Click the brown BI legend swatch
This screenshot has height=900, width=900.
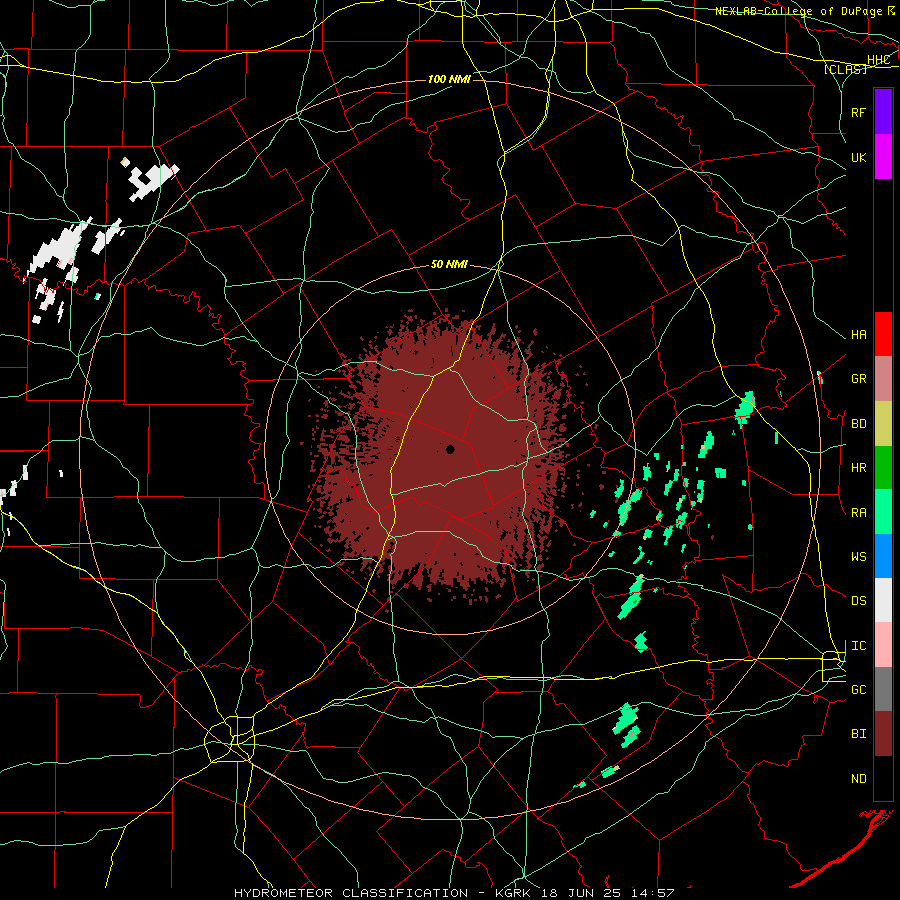tap(883, 734)
